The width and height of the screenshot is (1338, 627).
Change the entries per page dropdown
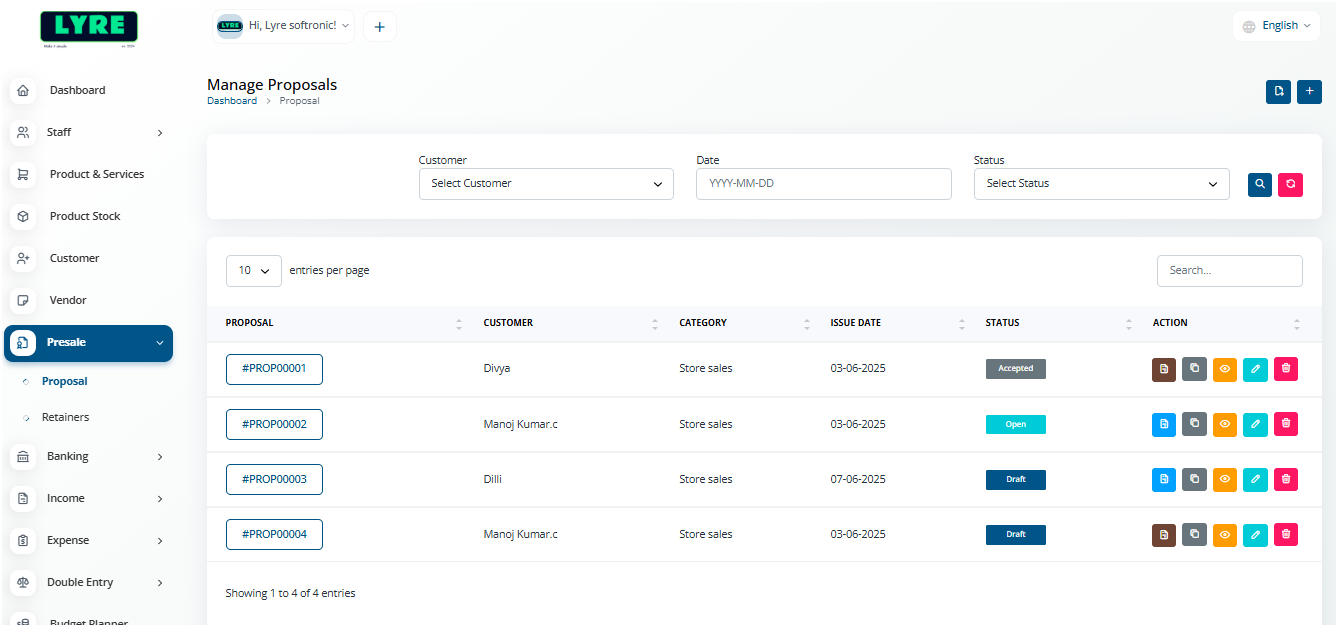(x=254, y=271)
